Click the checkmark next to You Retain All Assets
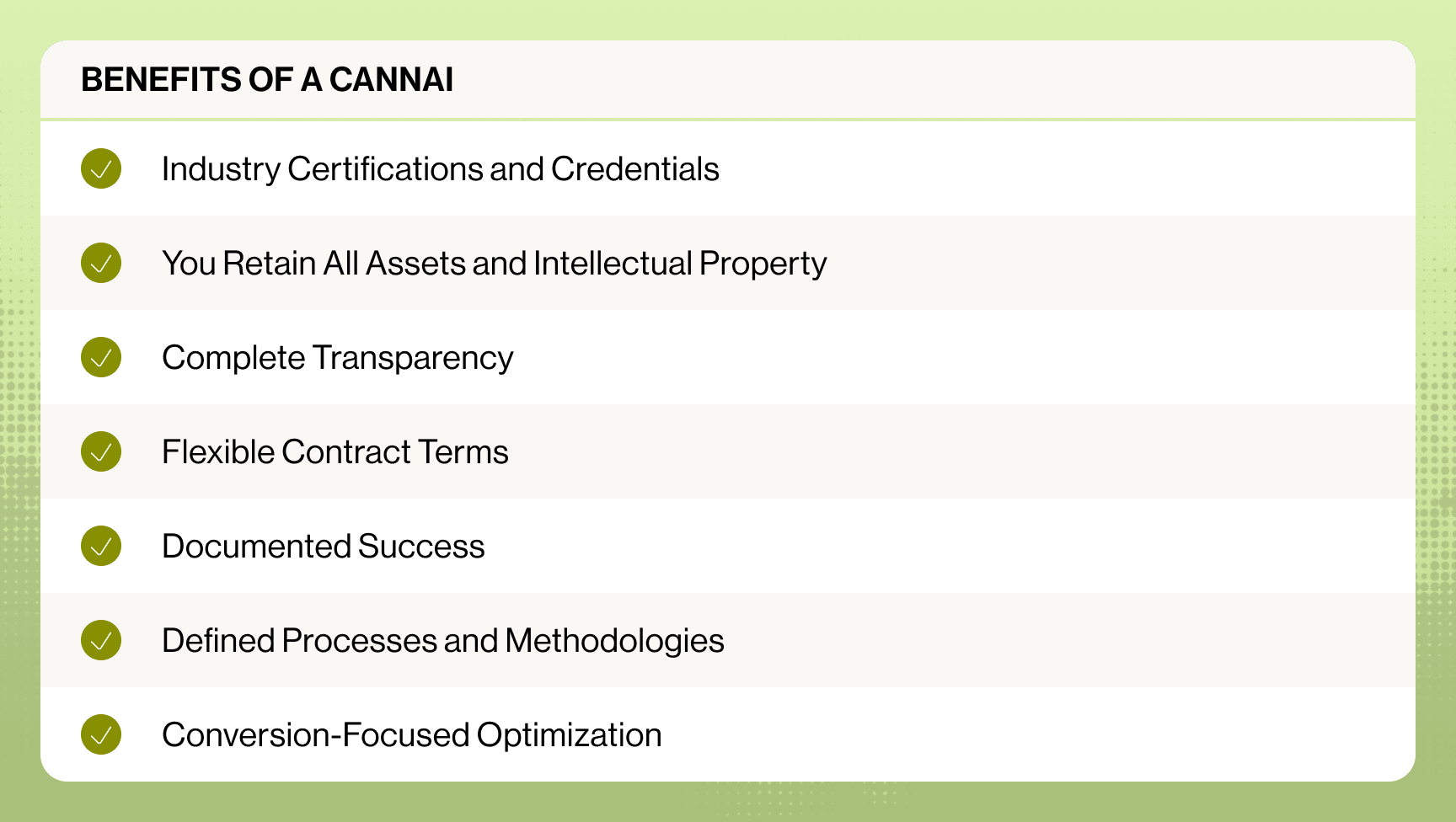The width and height of the screenshot is (1456, 822). click(x=101, y=263)
